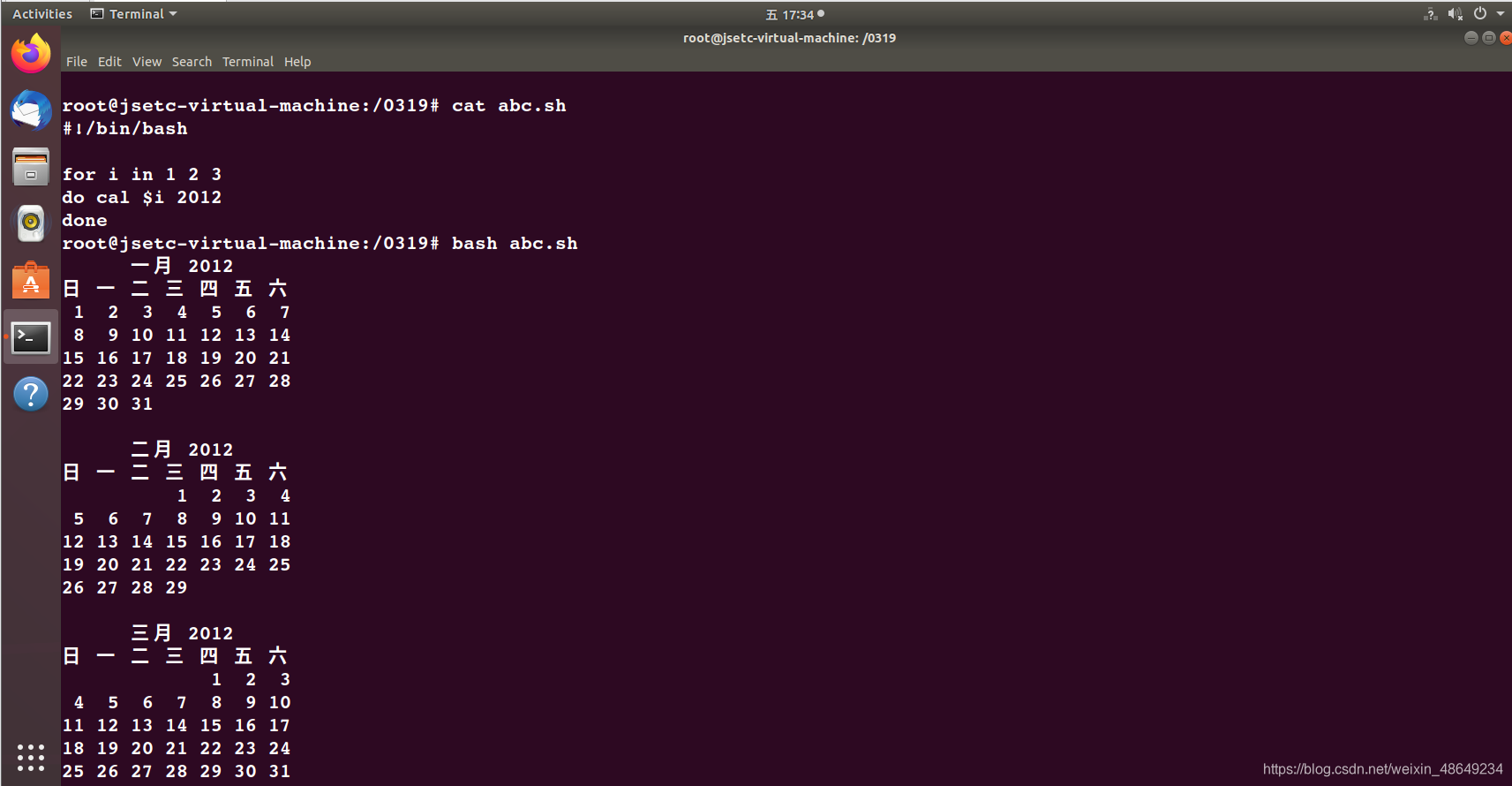Click the 'bash abc.sh' command text
The height and width of the screenshot is (786, 1512).
click(x=515, y=244)
